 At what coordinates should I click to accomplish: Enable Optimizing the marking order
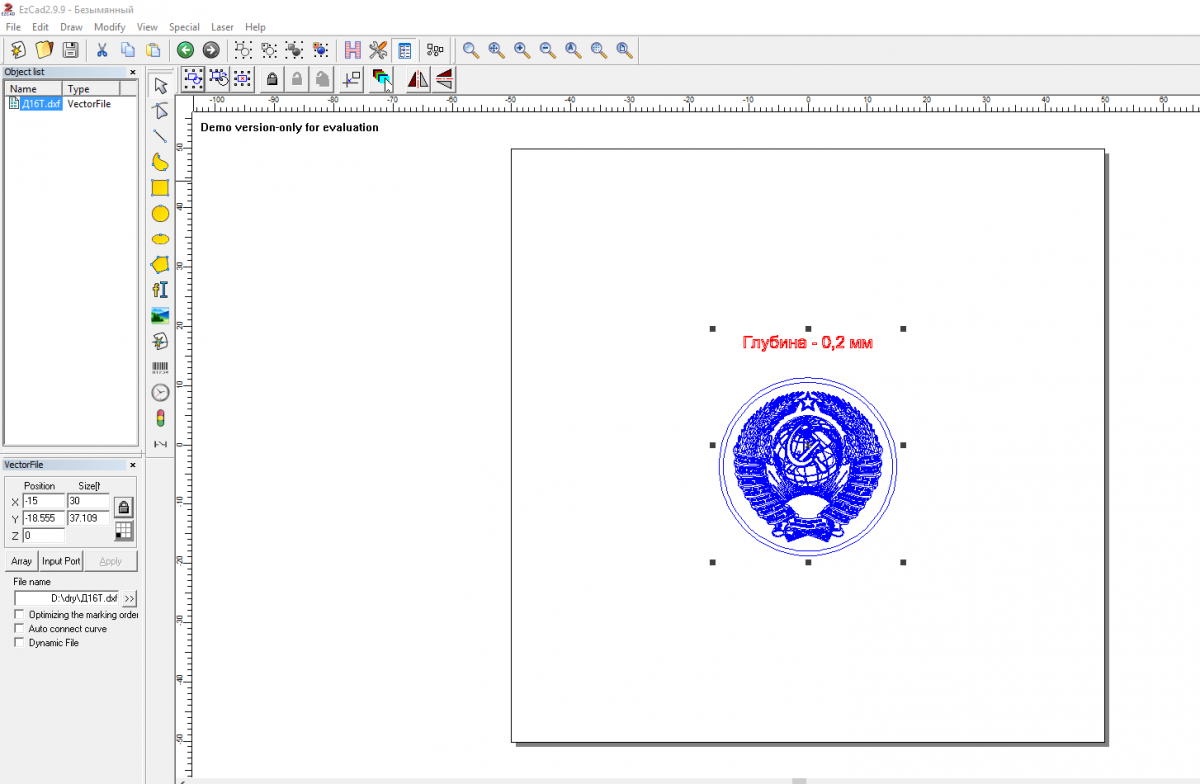(18, 615)
